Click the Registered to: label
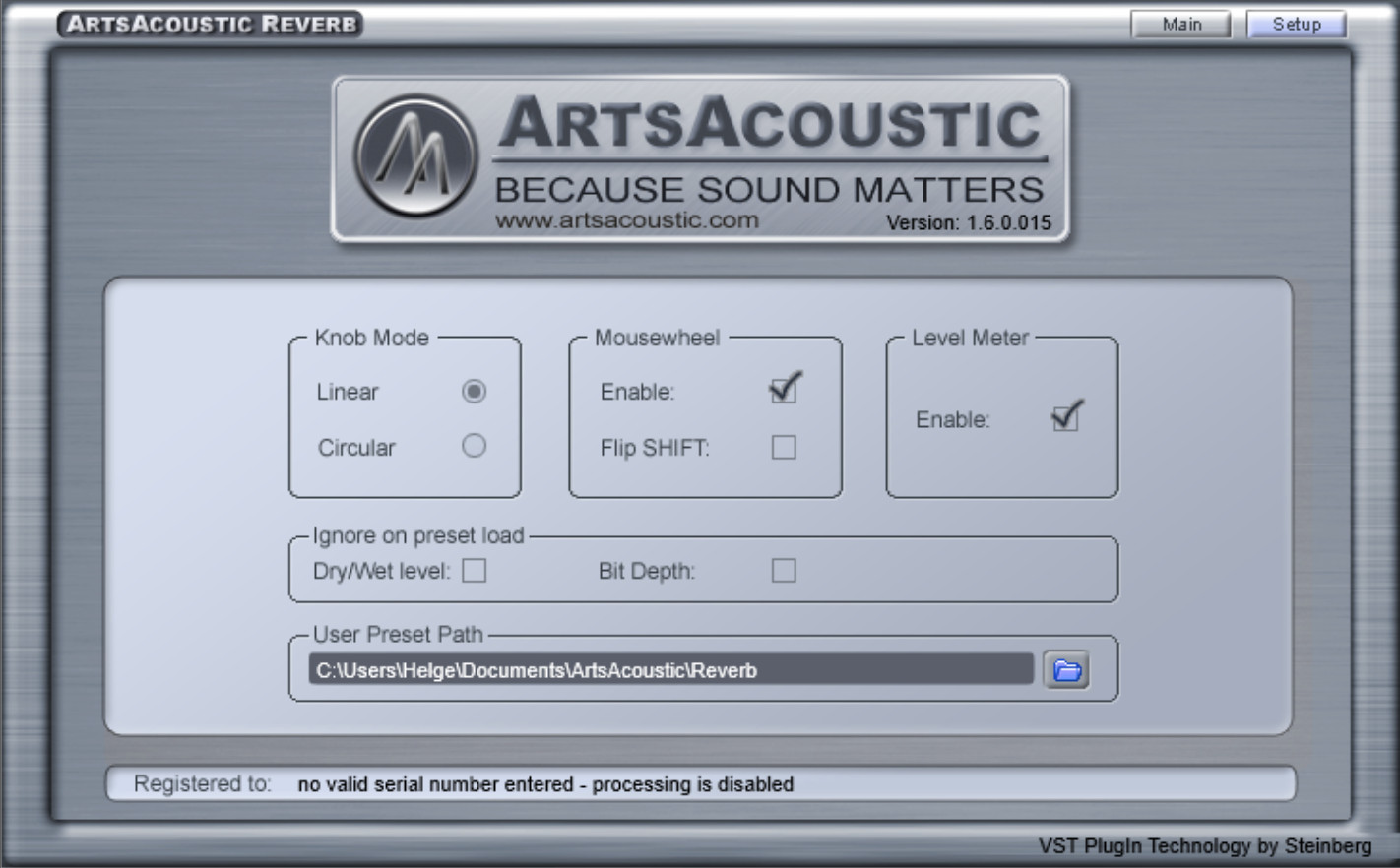Viewport: 1400px width, 868px height. 202,784
